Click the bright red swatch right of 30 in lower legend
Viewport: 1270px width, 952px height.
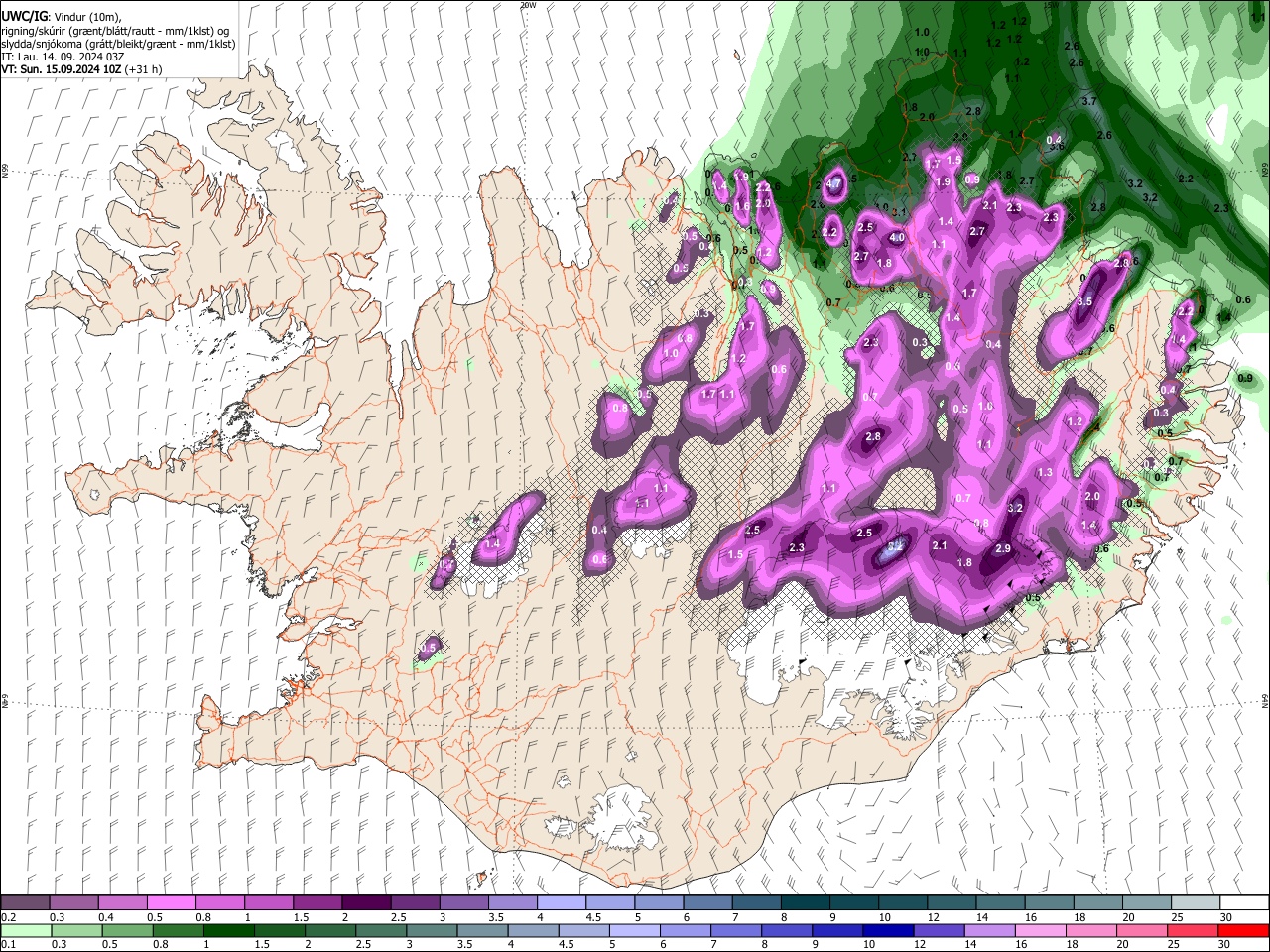(x=1242, y=930)
